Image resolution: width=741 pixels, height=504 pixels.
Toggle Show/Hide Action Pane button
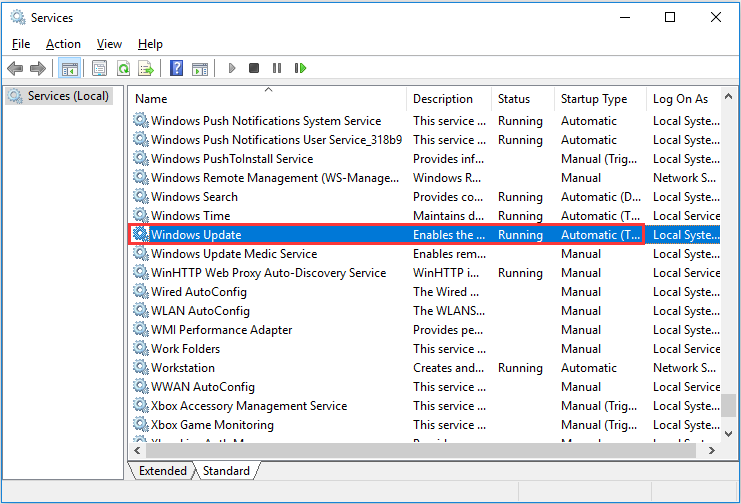click(199, 68)
